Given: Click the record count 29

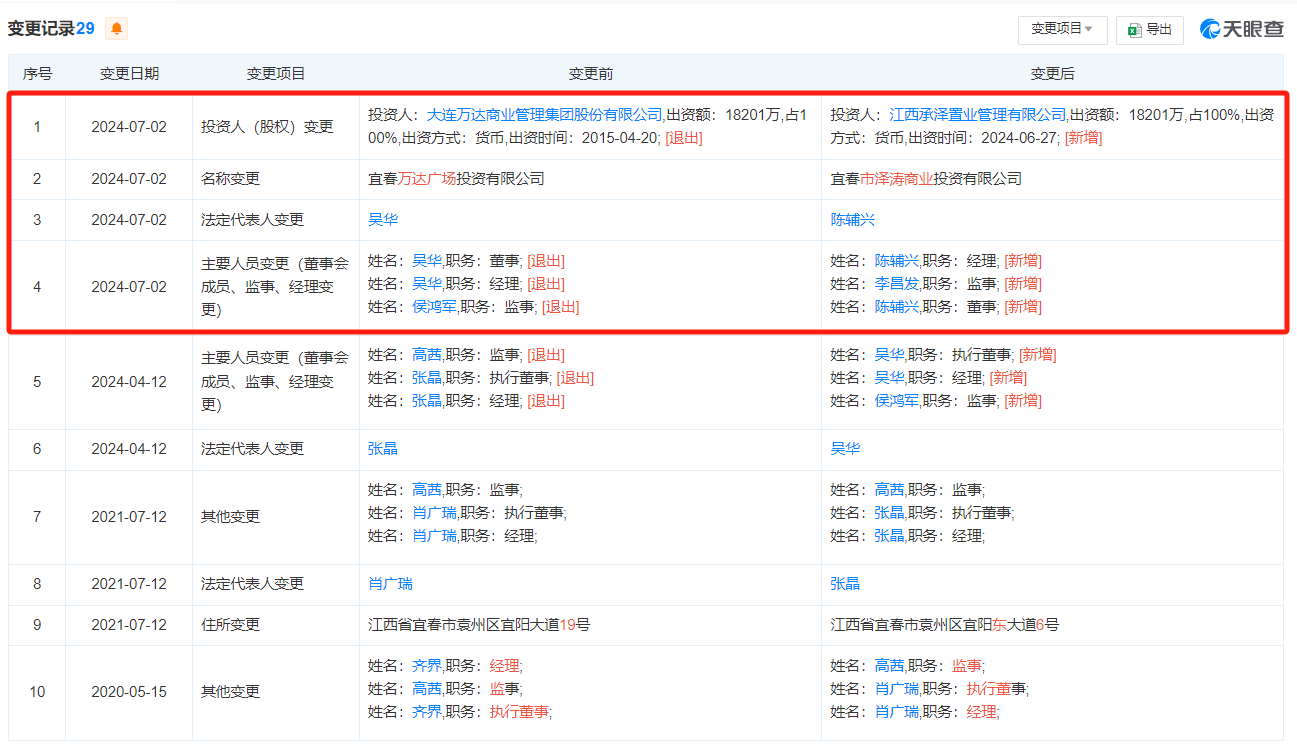Looking at the screenshot, I should (x=85, y=29).
